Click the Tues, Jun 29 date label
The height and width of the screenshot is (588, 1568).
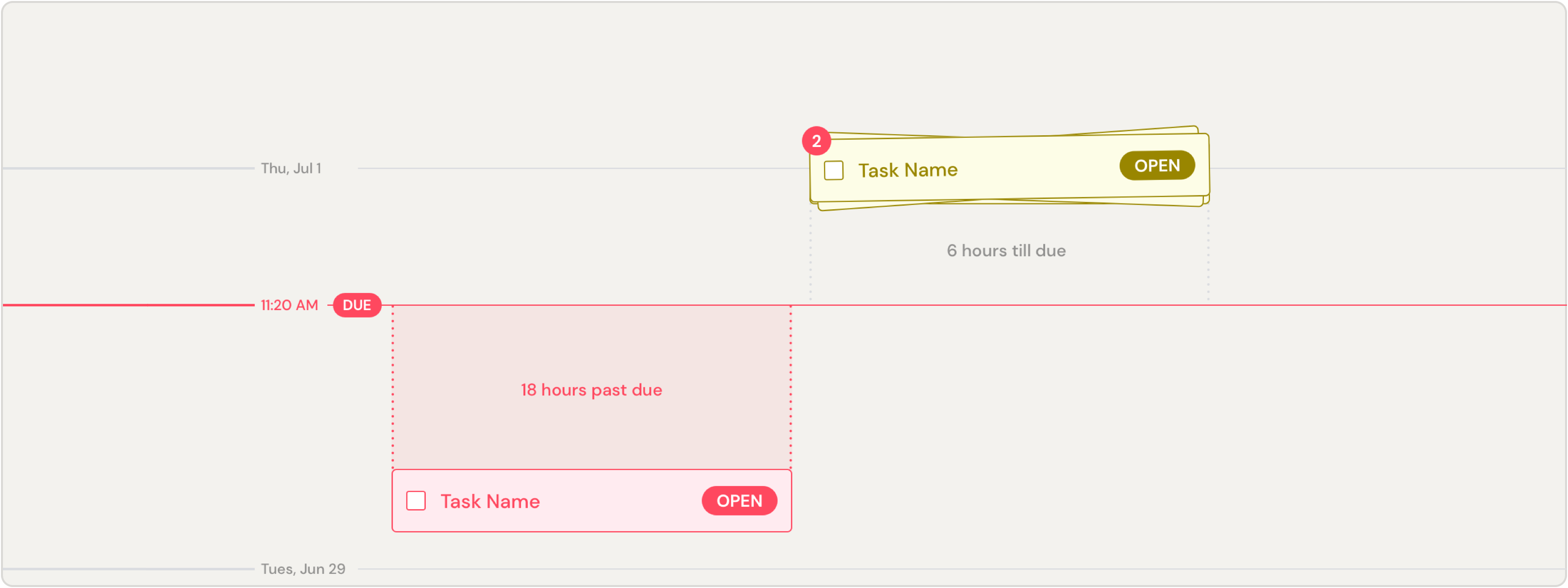[303, 568]
